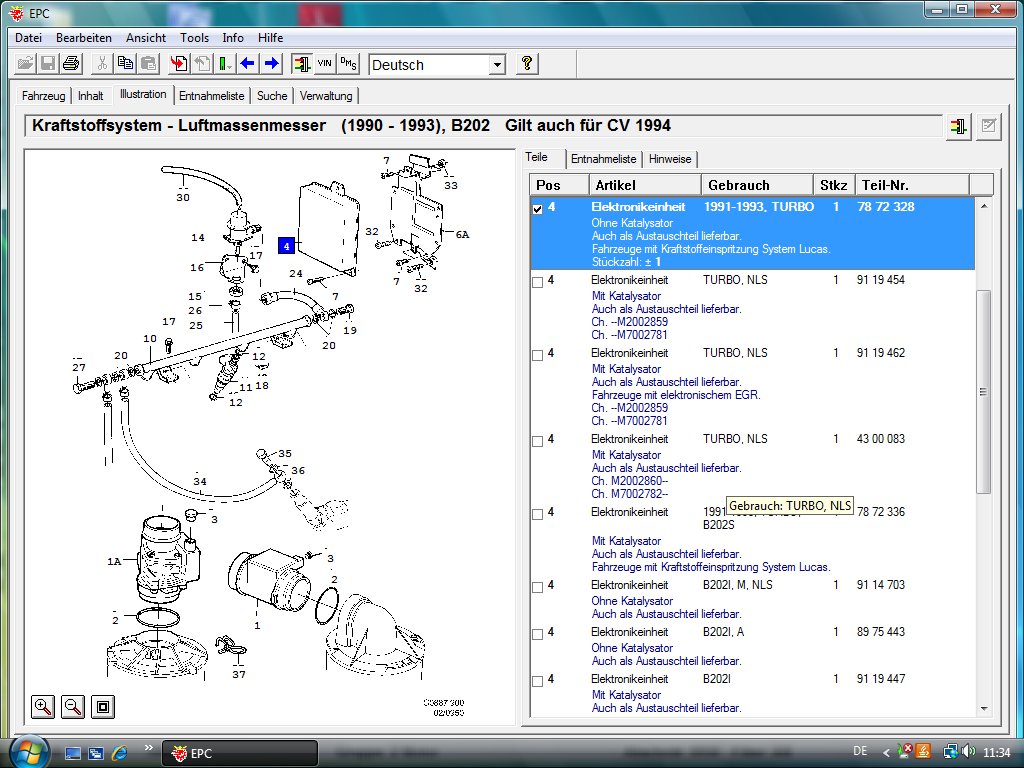Open the Datei menu
This screenshot has height=768, width=1024.
click(28, 38)
